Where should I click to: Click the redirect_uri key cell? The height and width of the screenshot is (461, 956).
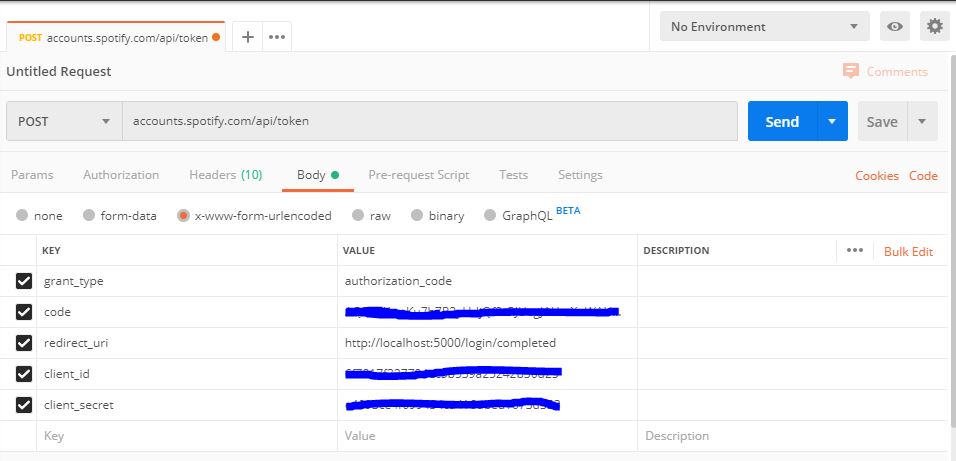pyautogui.click(x=187, y=343)
